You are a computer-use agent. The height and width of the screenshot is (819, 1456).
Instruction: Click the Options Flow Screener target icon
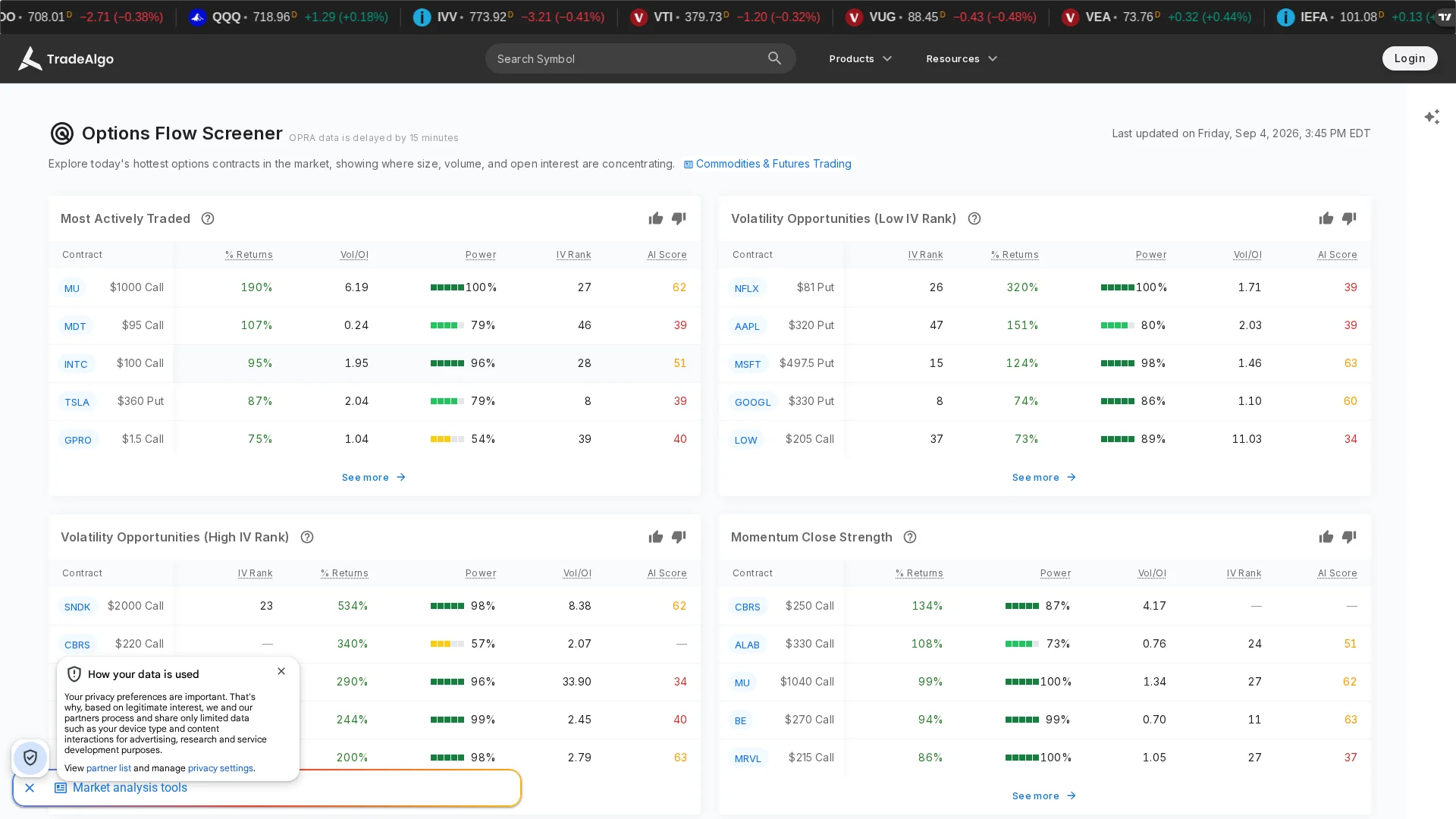pos(61,133)
